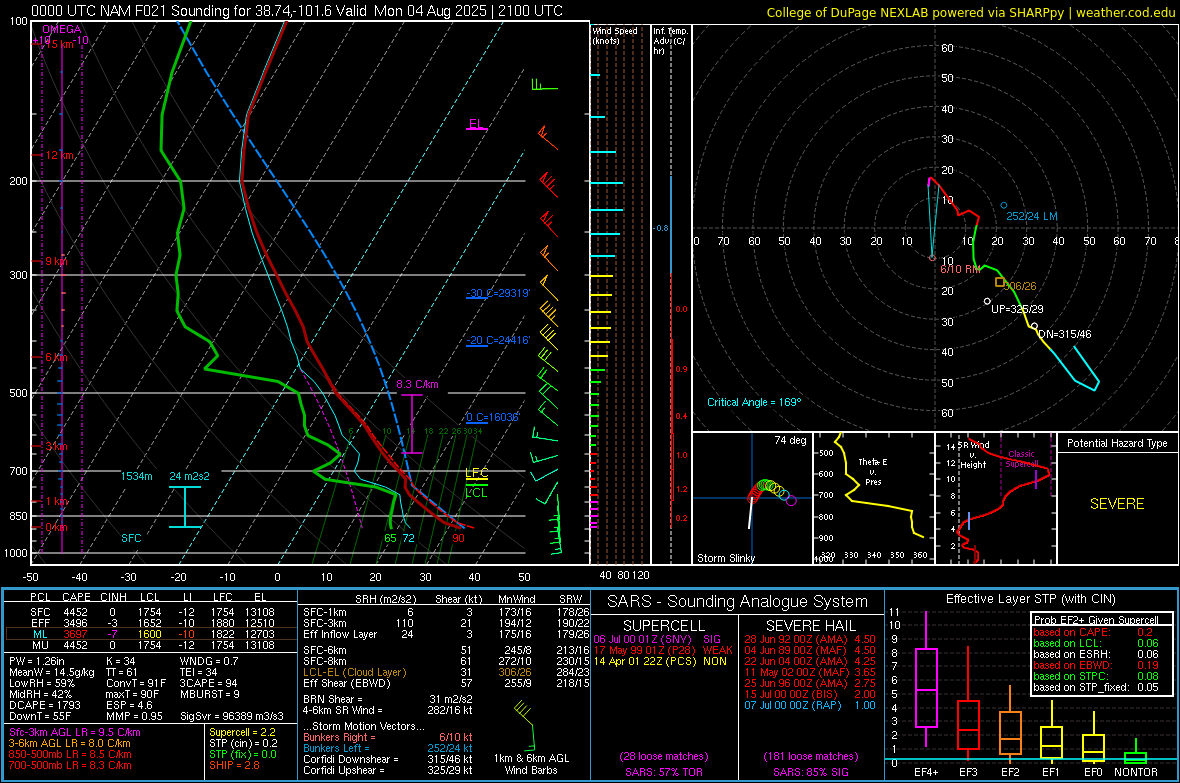The width and height of the screenshot is (1180, 783).
Task: Click the Bunkers left mover circle on hodograph
Action: (1003, 205)
